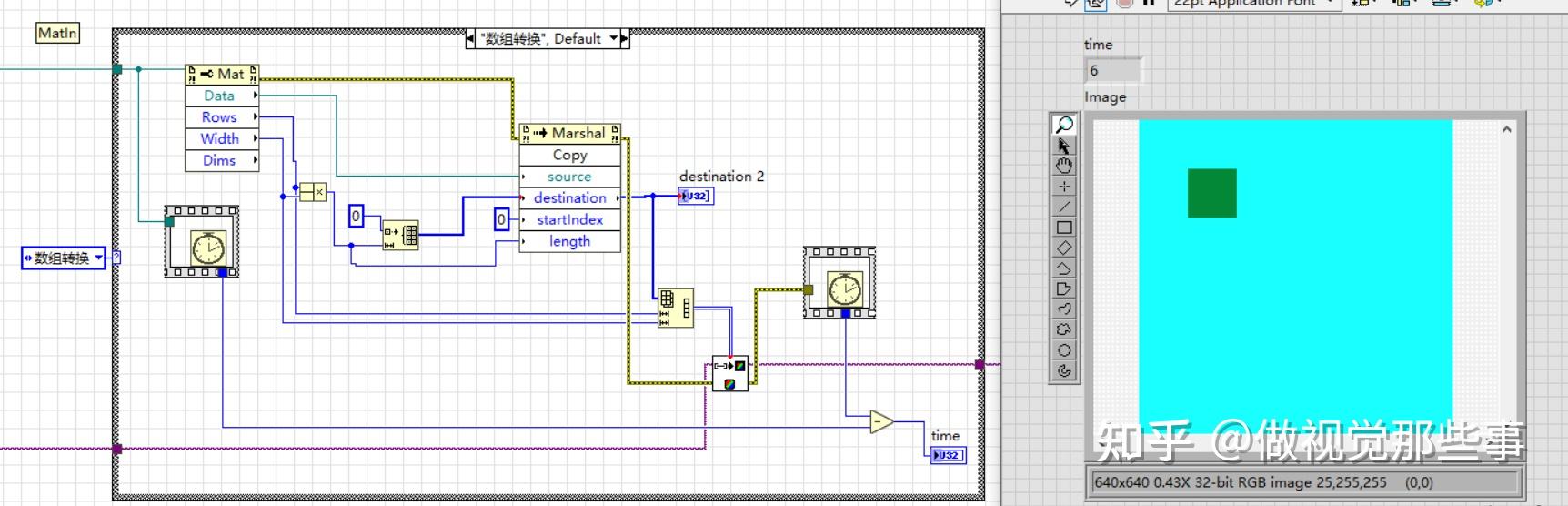1568x506 pixels.
Task: Click the Width element of Mat
Action: pyautogui.click(x=222, y=138)
